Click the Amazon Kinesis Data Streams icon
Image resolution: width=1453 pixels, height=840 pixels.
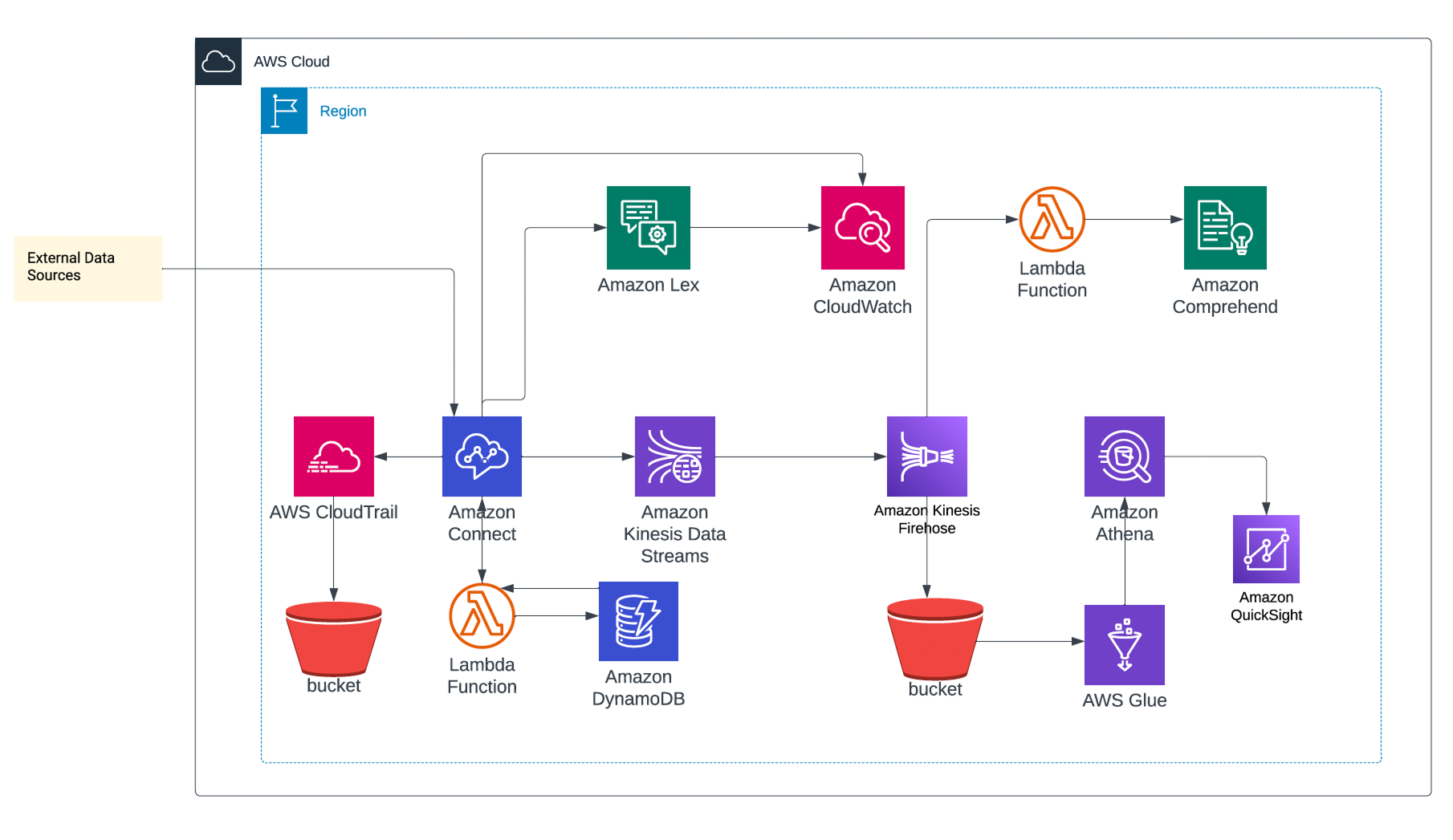pos(675,457)
